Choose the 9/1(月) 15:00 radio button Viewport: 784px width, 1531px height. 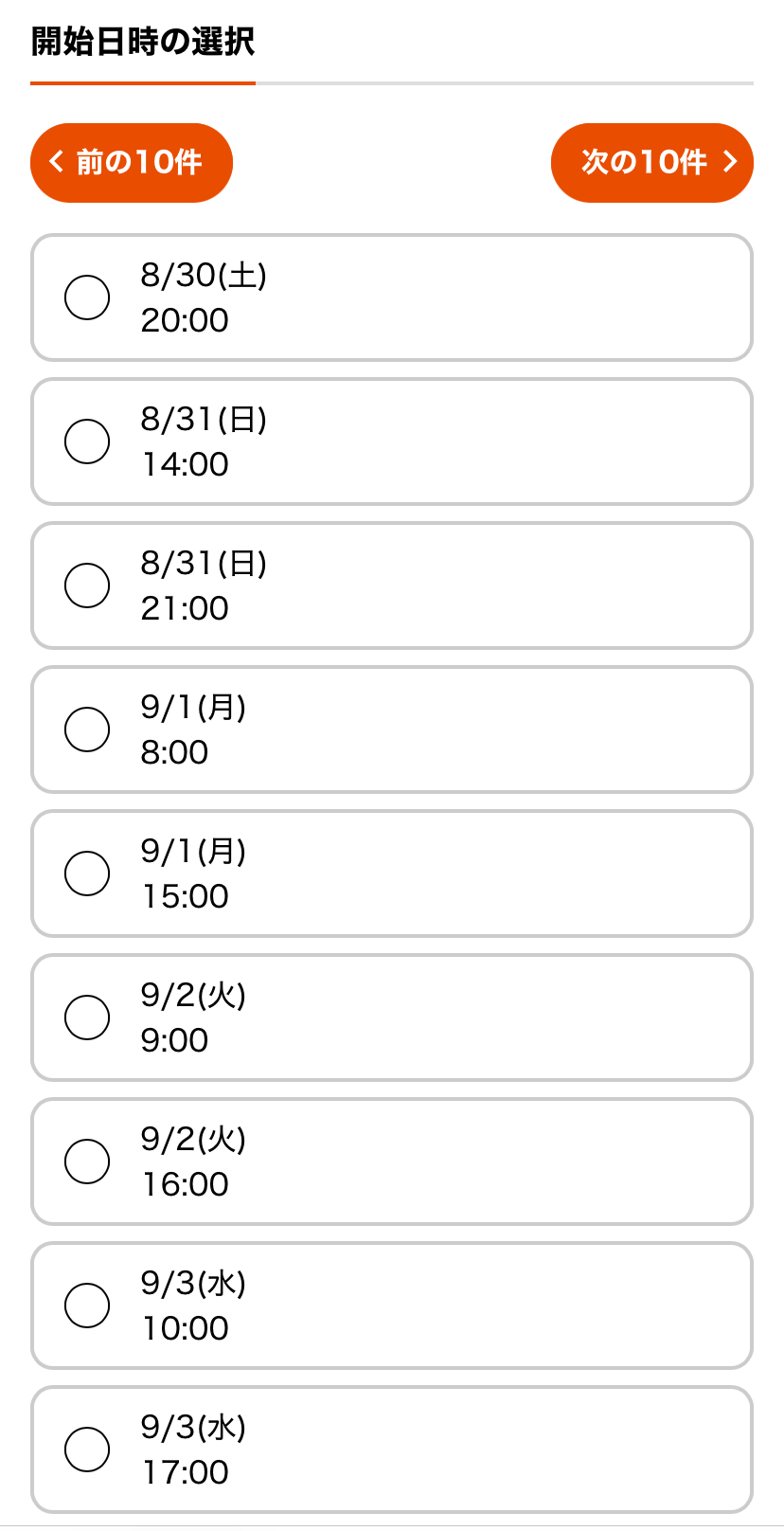click(87, 874)
